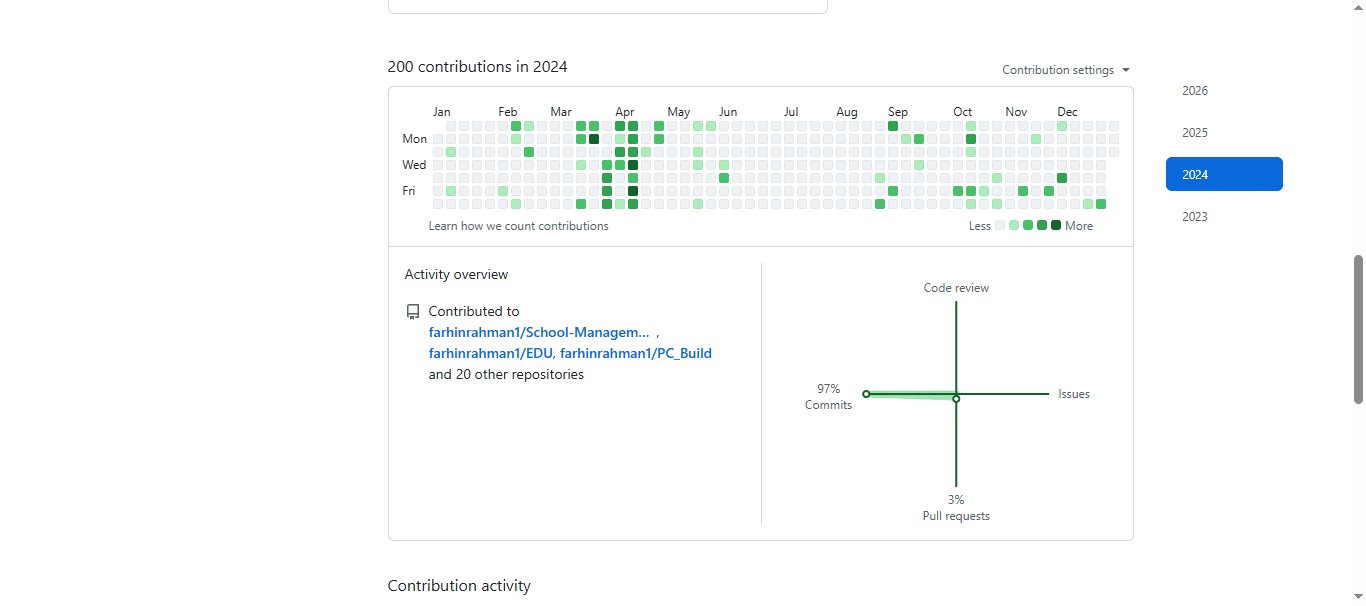
Task: Switch to the 2023 contributions view
Action: click(x=1194, y=216)
